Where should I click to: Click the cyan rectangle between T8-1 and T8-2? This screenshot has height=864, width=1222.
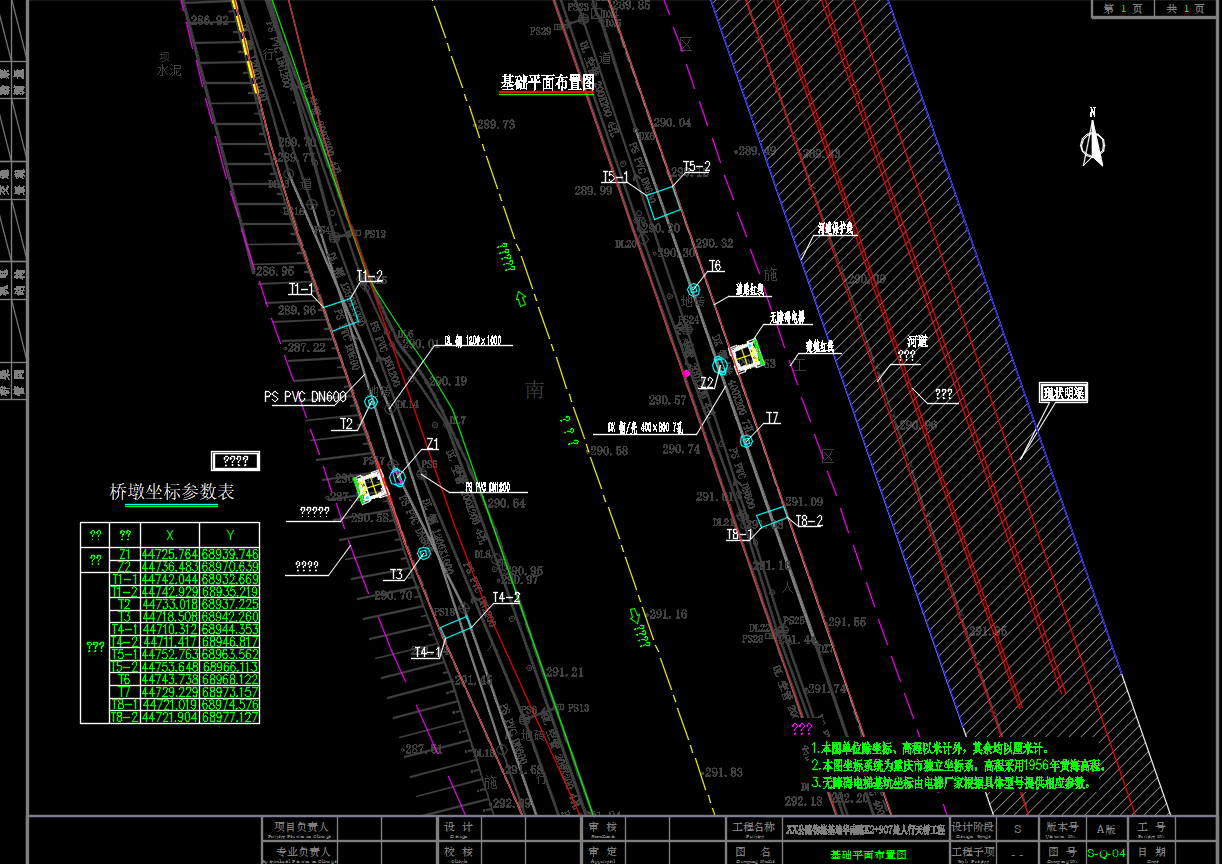[771, 518]
